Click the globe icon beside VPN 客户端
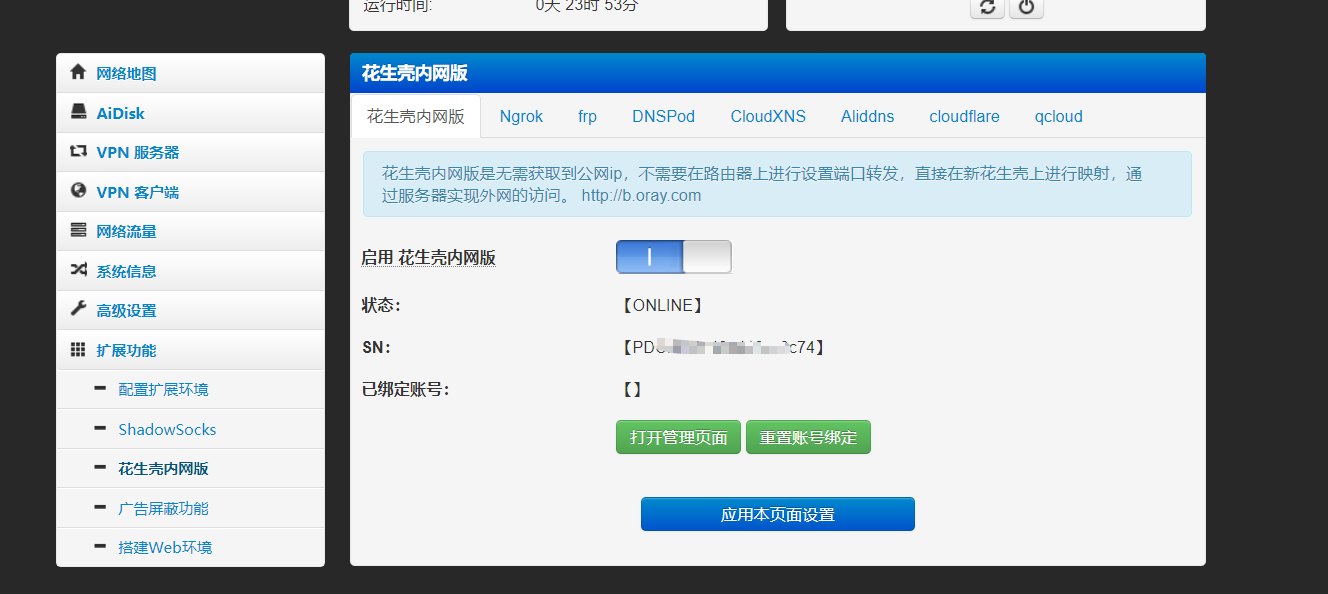The image size is (1328, 594). click(78, 191)
